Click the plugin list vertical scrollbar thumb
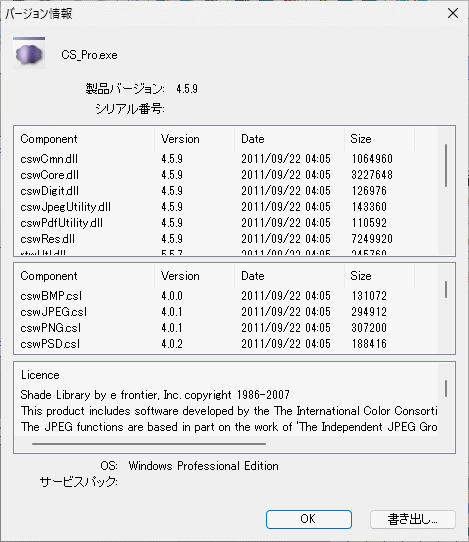 446,289
